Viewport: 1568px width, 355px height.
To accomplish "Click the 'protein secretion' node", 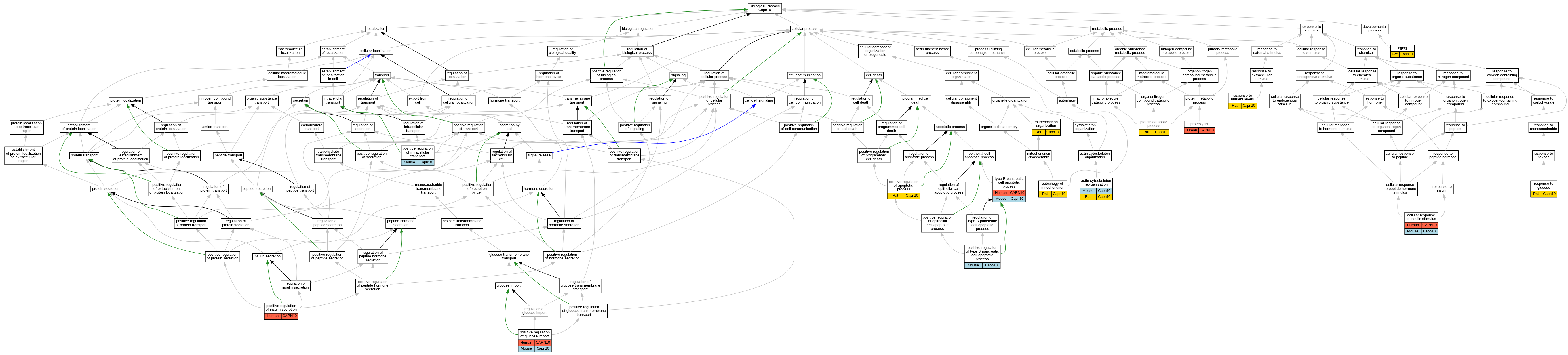I will pos(106,189).
